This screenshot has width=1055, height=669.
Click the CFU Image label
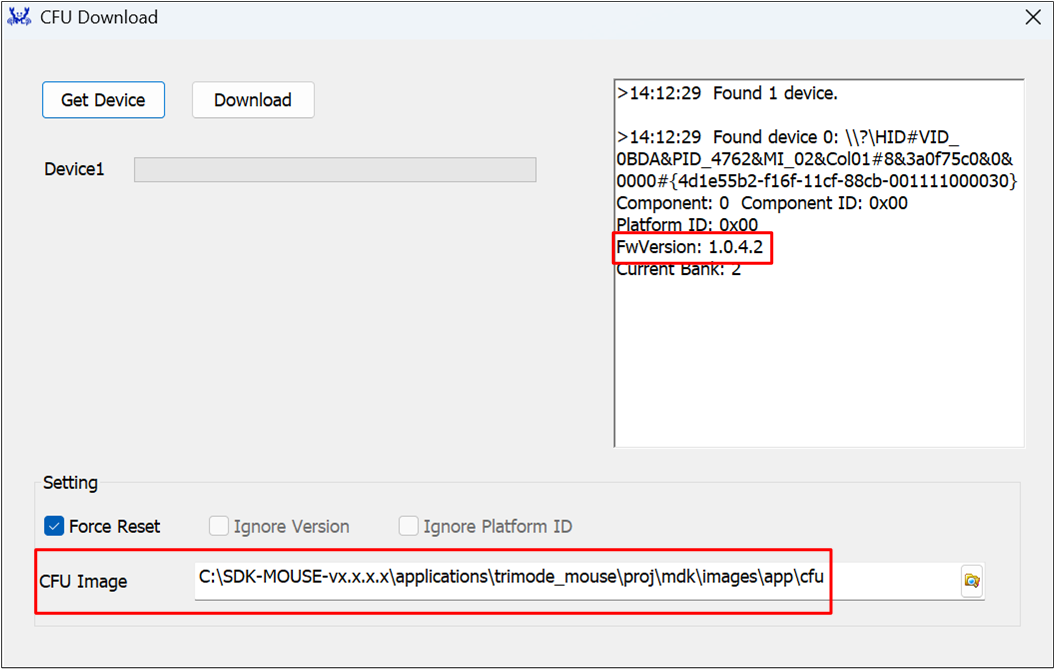pos(83,581)
